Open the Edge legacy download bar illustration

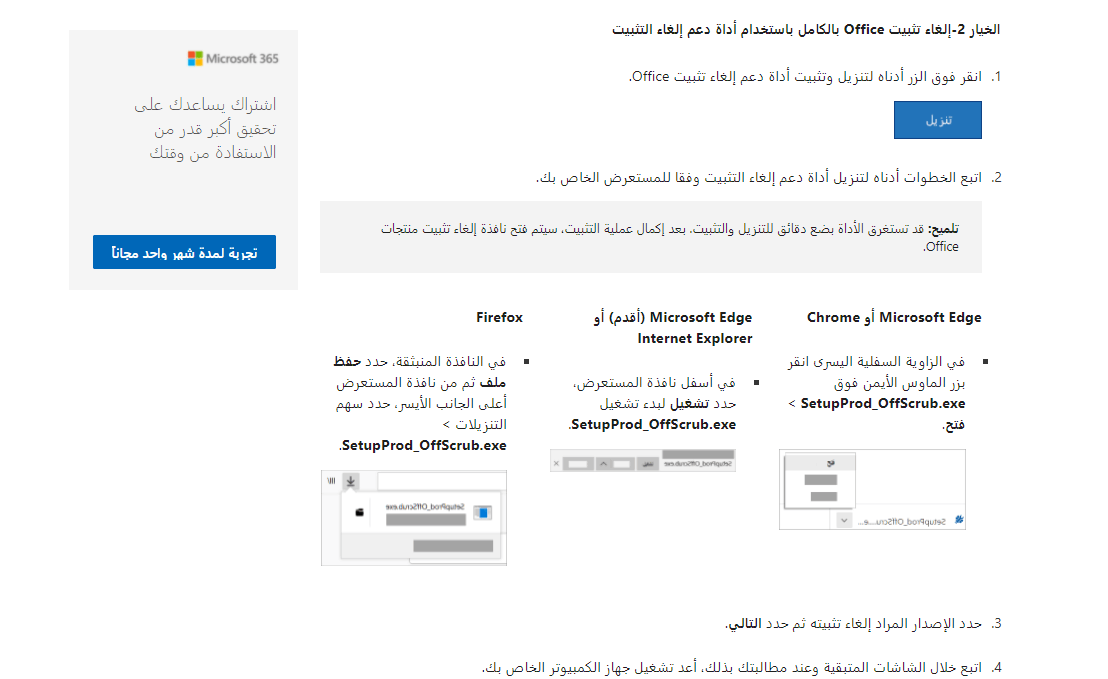643,461
